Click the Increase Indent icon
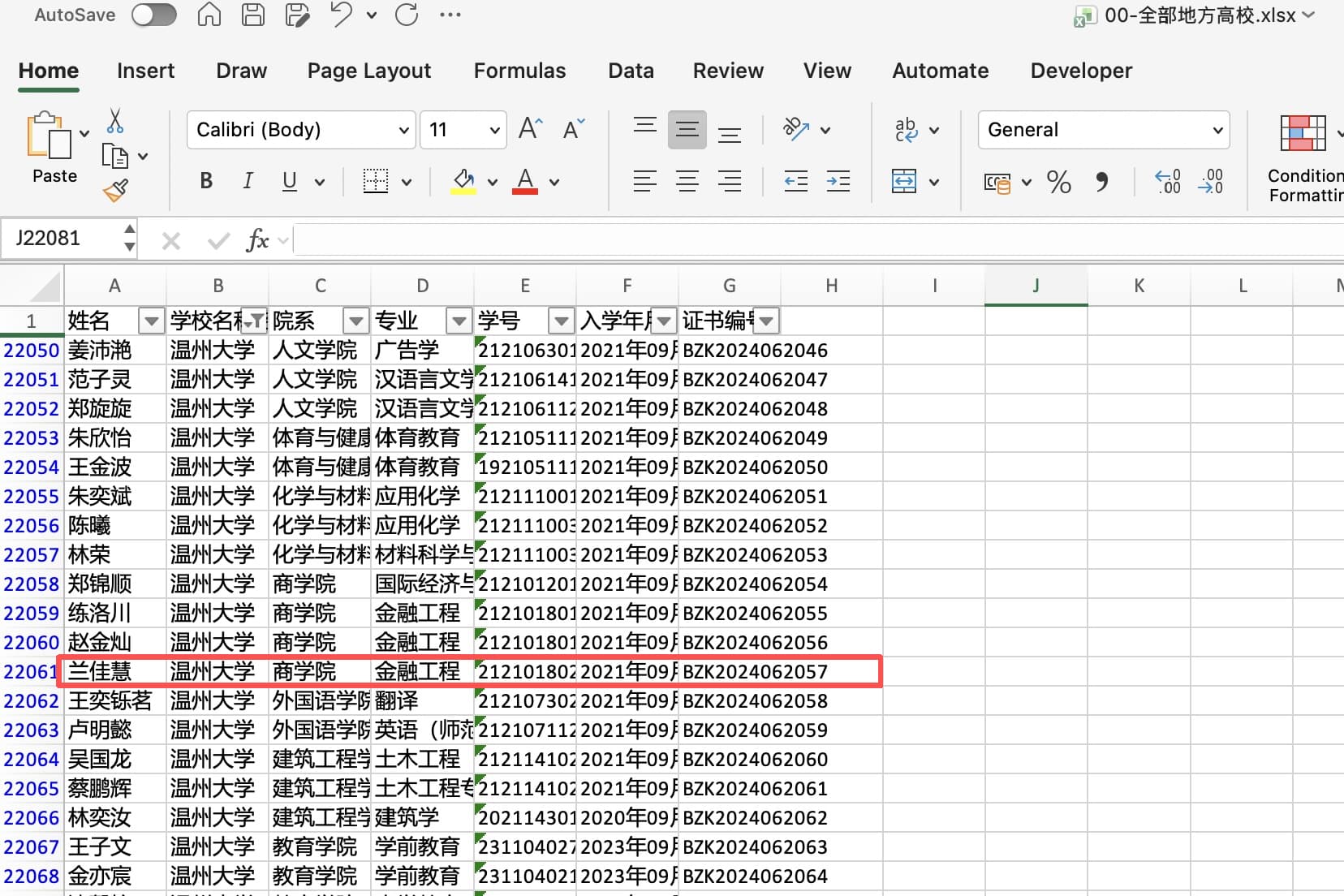 click(838, 181)
